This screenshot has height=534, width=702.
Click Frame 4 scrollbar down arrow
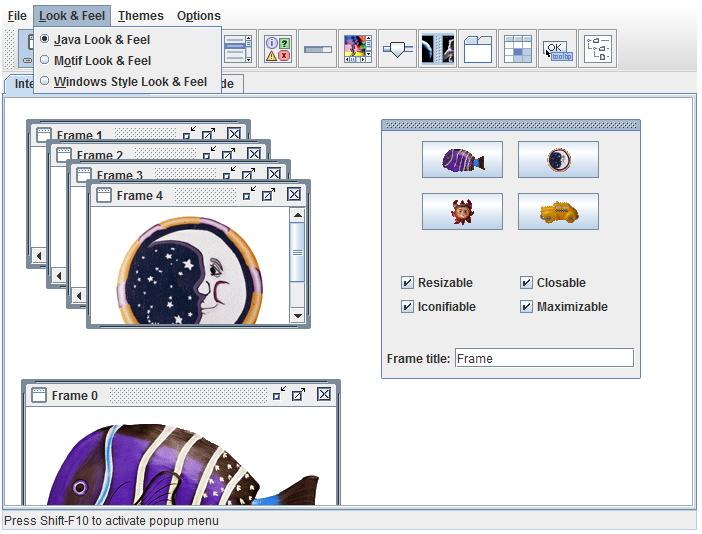pyautogui.click(x=297, y=316)
